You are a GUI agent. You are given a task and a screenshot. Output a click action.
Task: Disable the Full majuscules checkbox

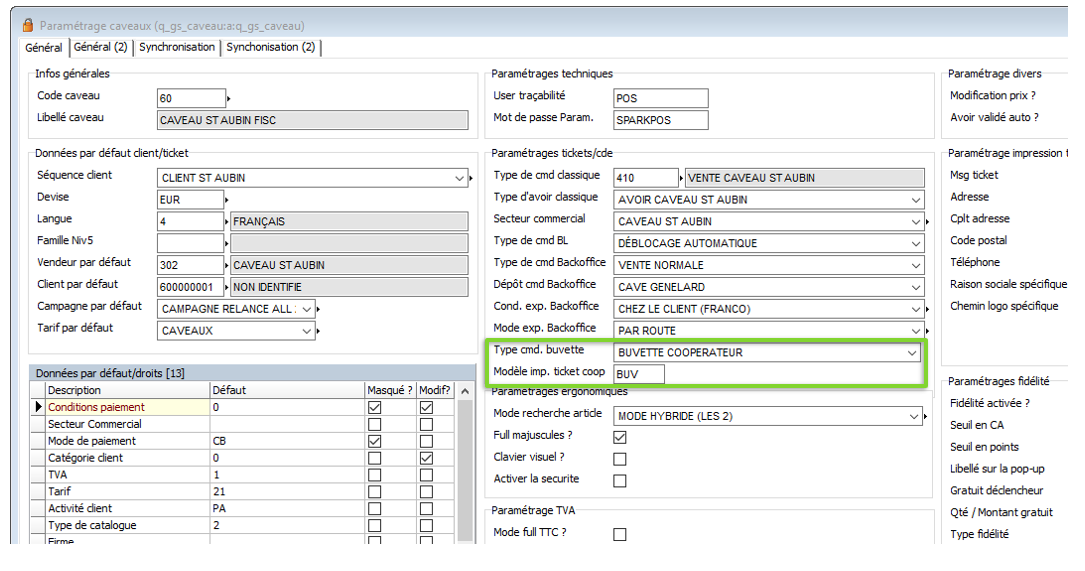click(x=620, y=437)
